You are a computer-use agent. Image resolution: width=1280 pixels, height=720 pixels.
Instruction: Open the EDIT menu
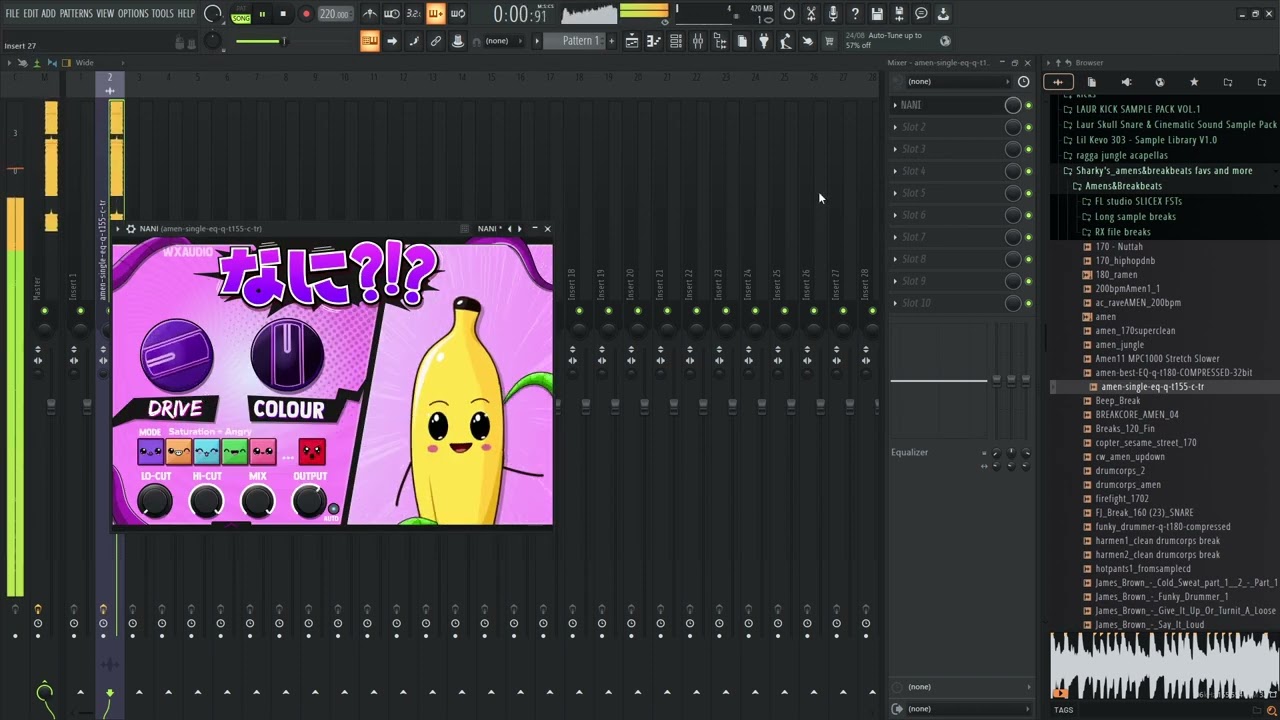(x=31, y=14)
